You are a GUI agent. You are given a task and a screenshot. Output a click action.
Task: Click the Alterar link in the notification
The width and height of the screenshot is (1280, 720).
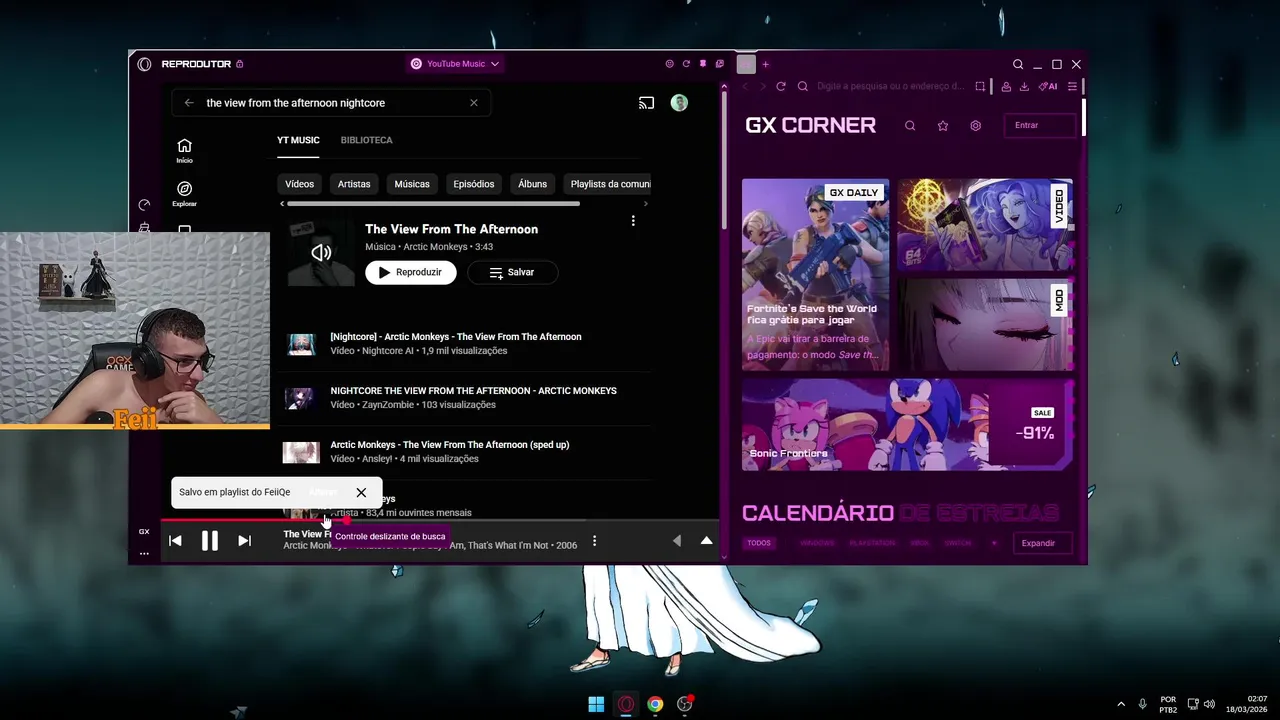323,492
